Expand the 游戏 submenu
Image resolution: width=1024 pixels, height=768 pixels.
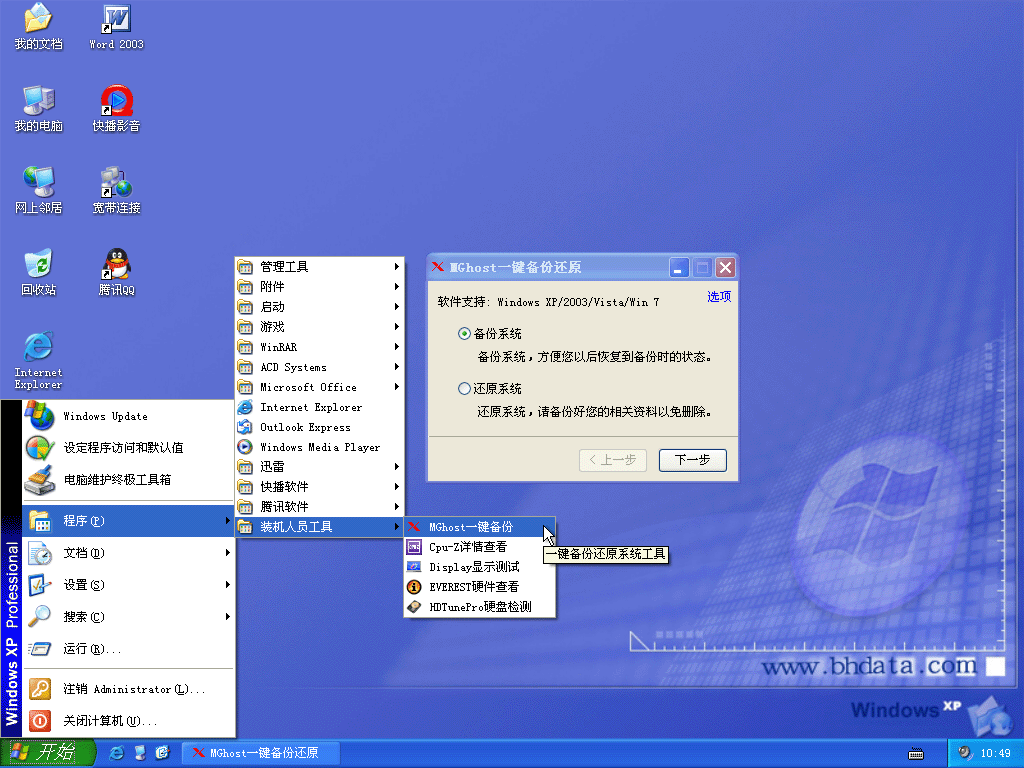[319, 327]
